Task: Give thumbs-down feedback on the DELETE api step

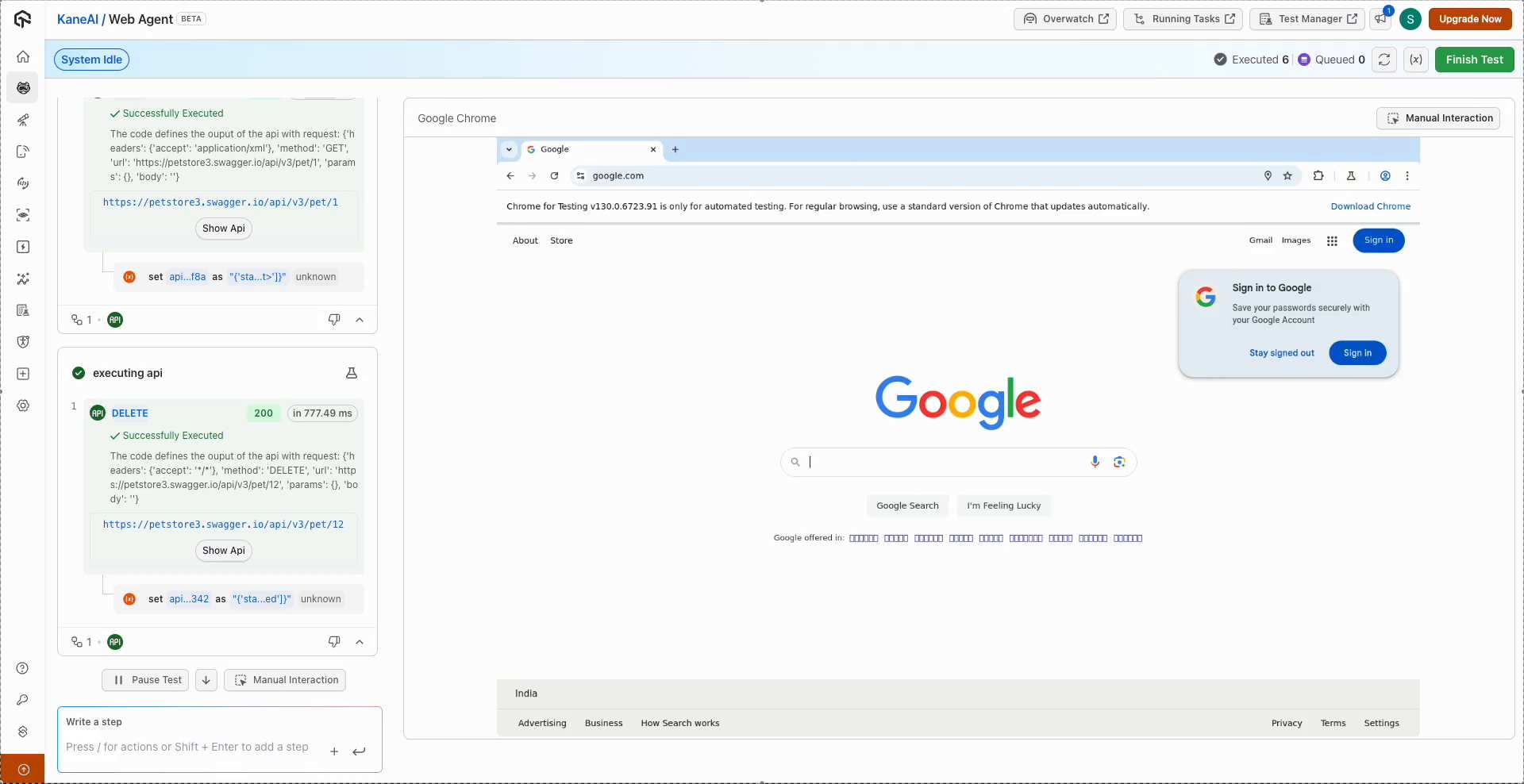Action: 333,642
